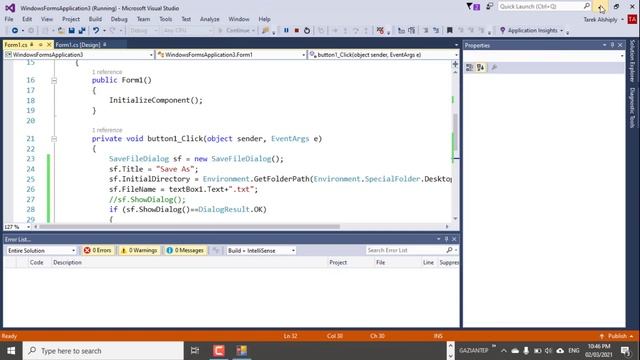
Task: Open WindowsFormsApplication3.Form1 class dropdown
Action: 231,55
